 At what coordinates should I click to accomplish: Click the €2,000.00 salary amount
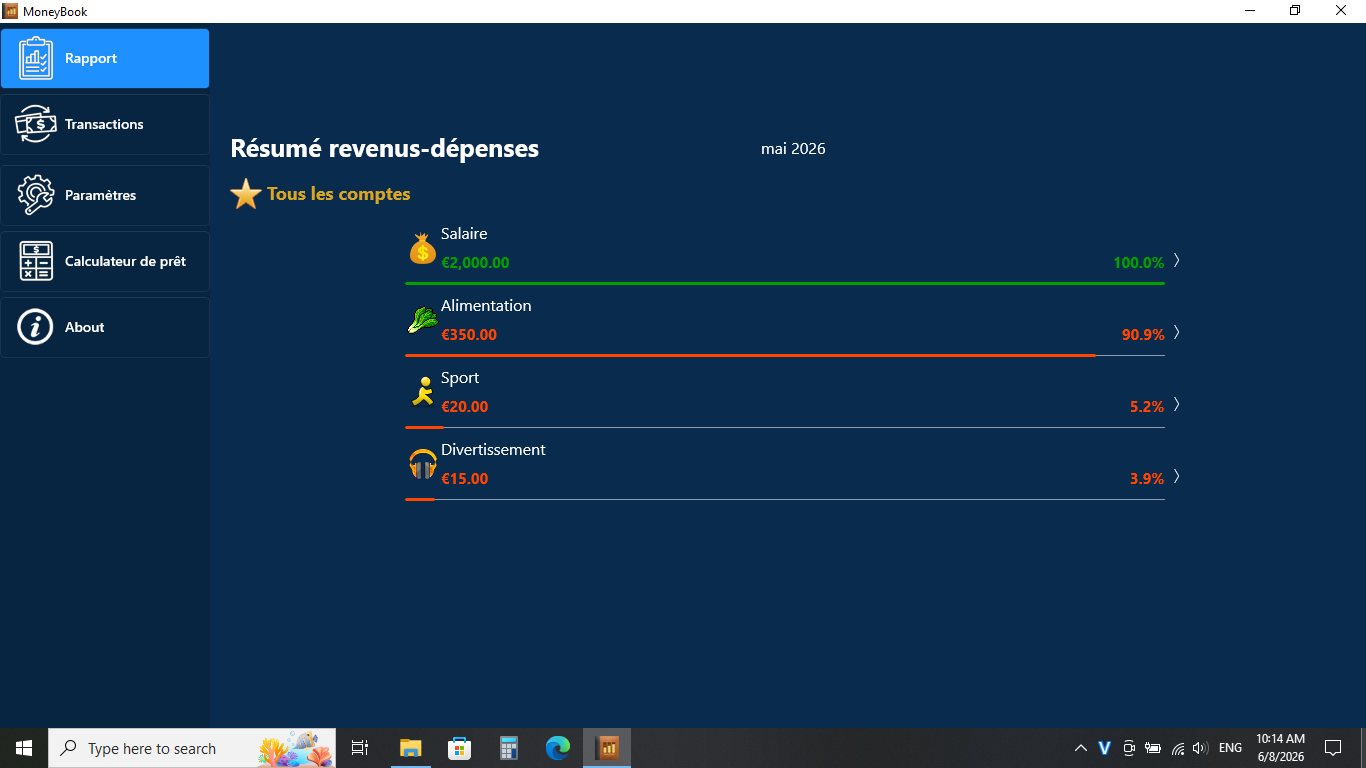475,263
